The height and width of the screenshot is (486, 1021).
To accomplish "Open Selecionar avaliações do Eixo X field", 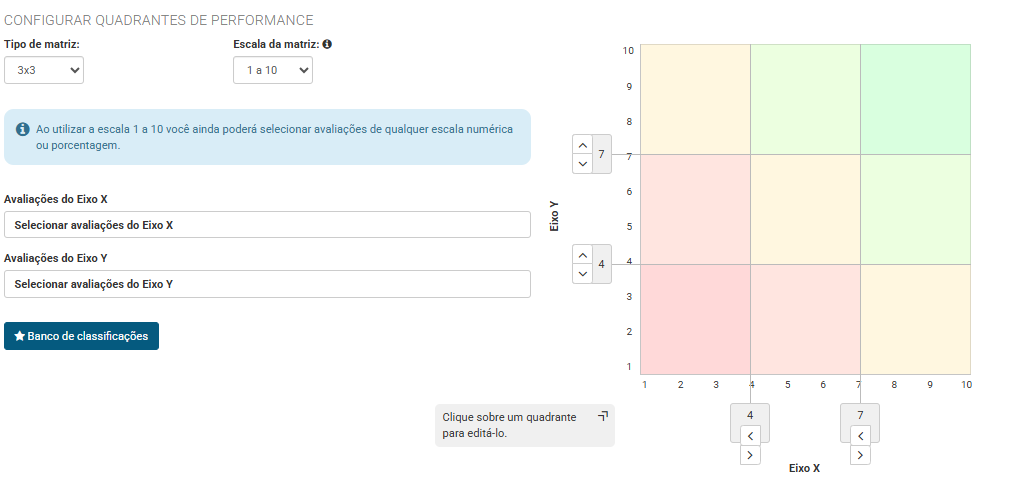I will (x=267, y=225).
